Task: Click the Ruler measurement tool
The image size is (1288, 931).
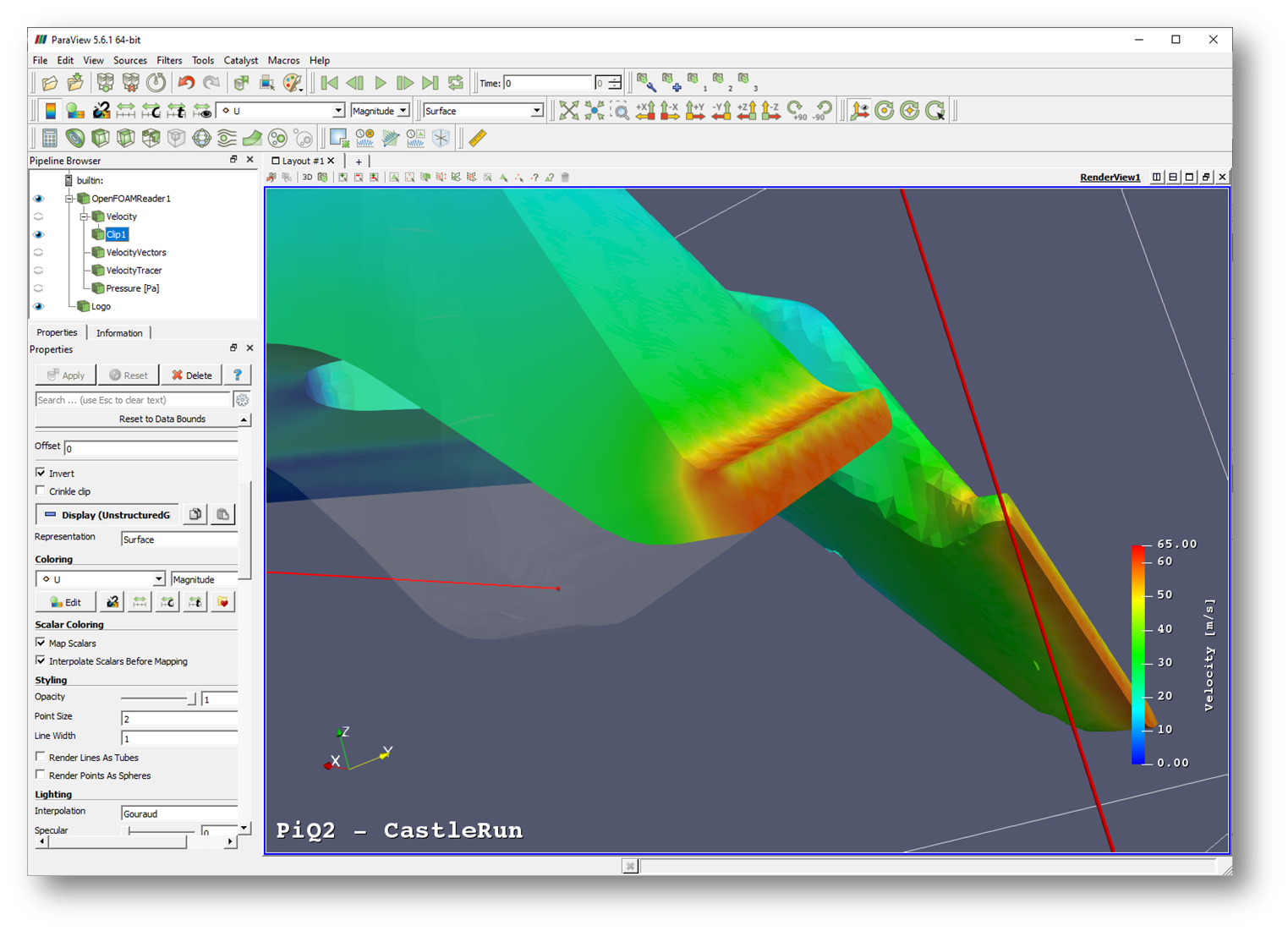Action: [478, 138]
